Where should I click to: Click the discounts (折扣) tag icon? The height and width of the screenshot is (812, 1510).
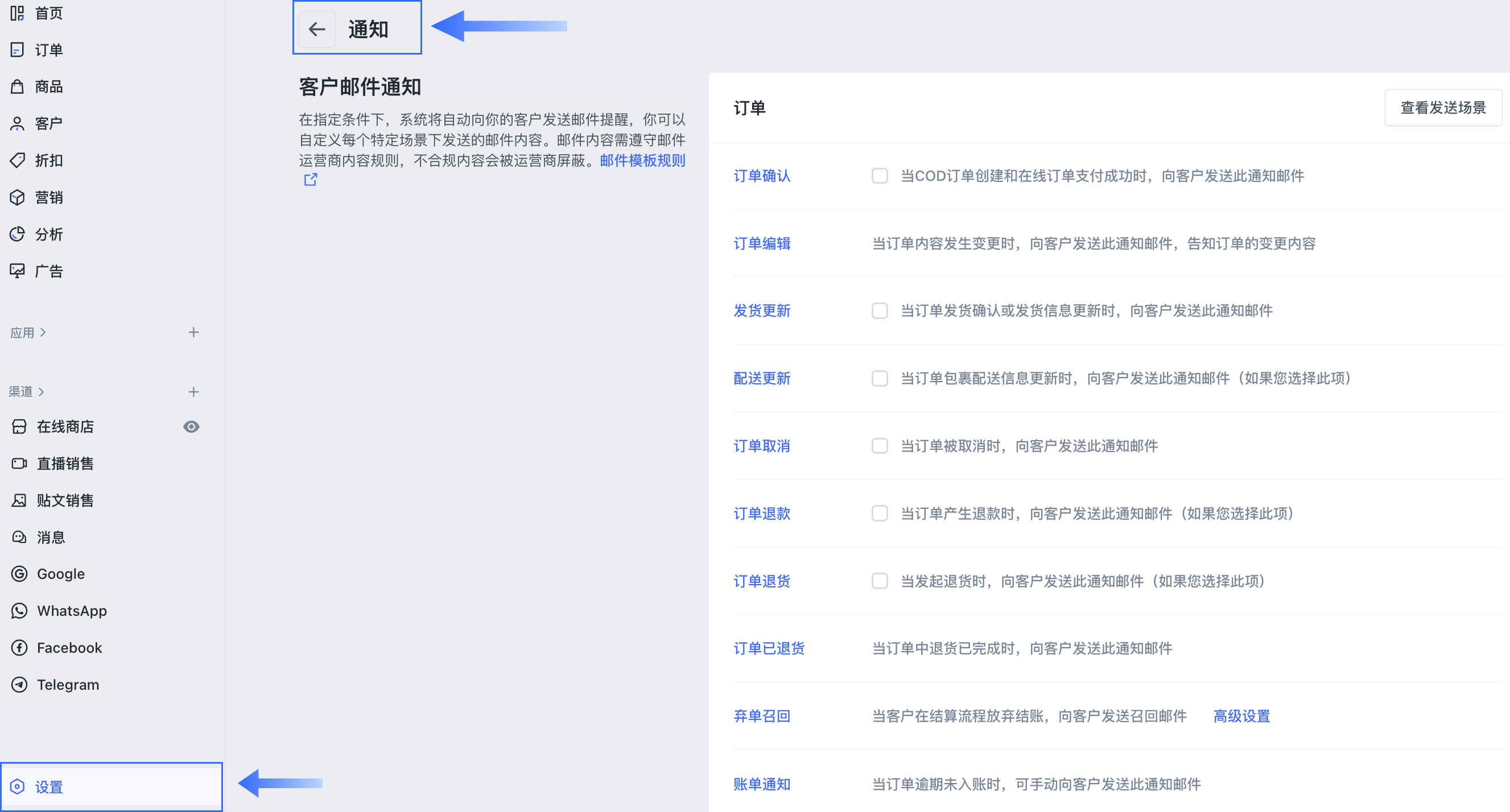coord(18,160)
